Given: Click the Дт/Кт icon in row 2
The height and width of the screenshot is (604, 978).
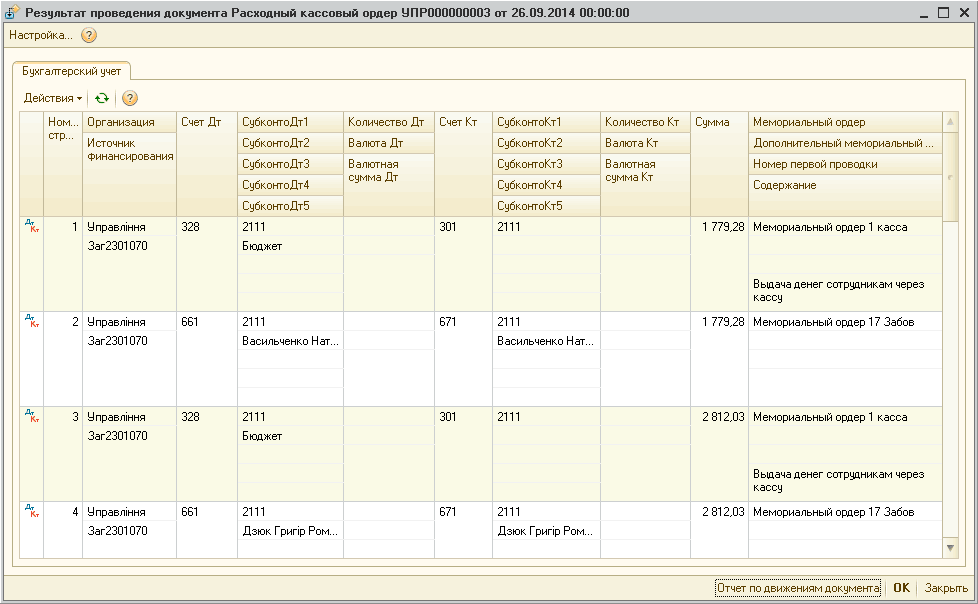Looking at the screenshot, I should point(31,321).
